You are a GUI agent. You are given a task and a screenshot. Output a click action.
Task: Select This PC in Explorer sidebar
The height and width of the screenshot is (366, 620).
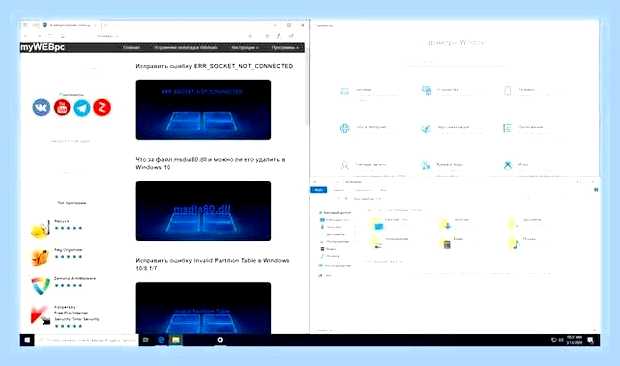(335, 266)
